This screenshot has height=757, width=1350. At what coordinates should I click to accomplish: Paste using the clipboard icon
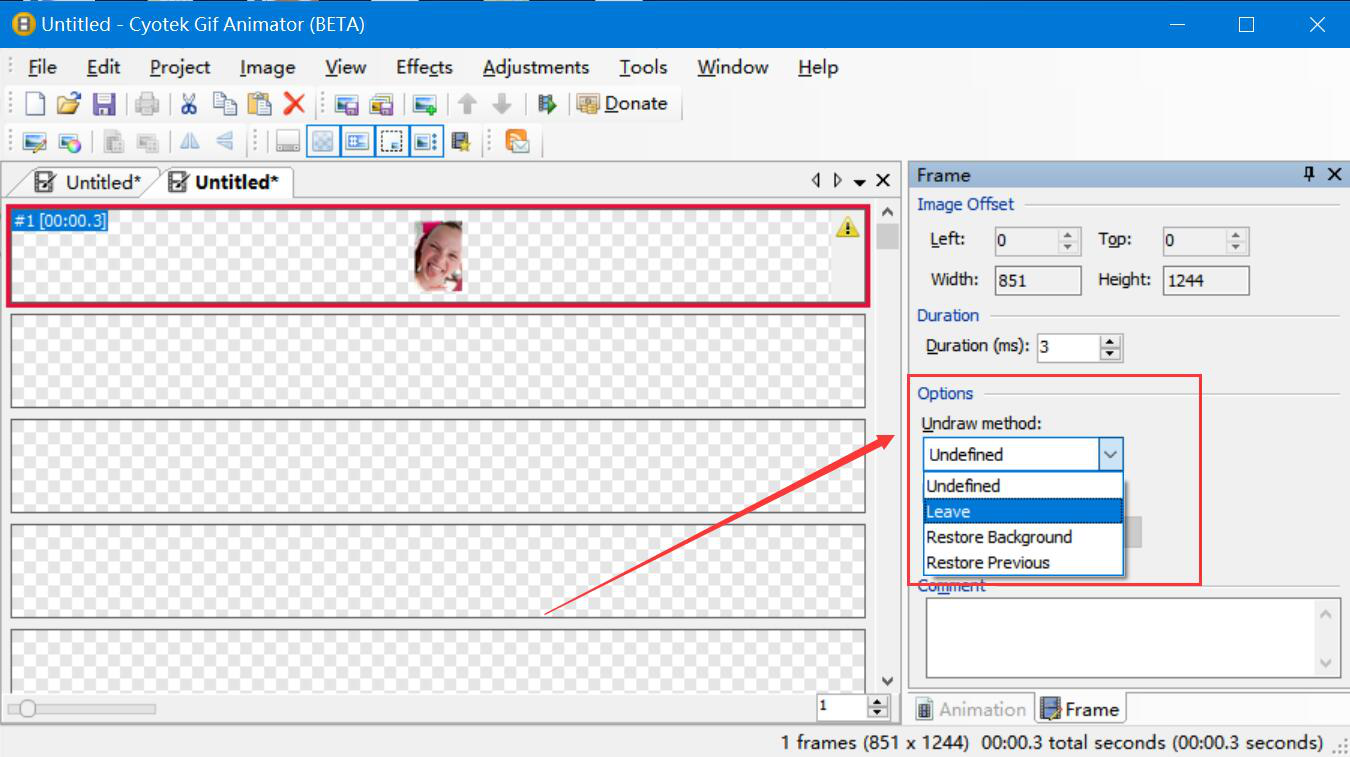coord(259,104)
